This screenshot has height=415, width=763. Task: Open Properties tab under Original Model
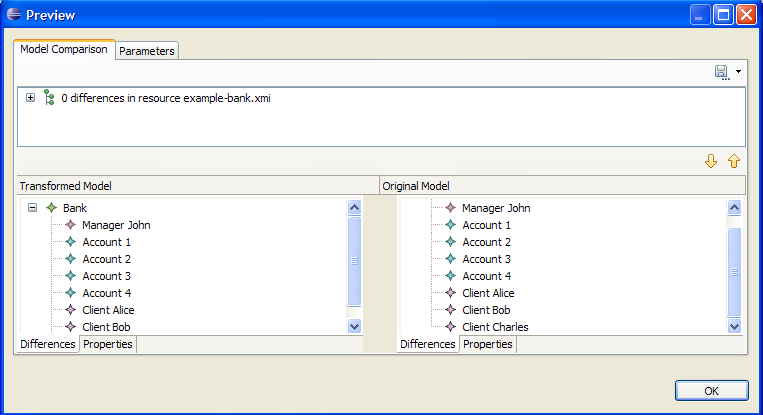(x=487, y=344)
